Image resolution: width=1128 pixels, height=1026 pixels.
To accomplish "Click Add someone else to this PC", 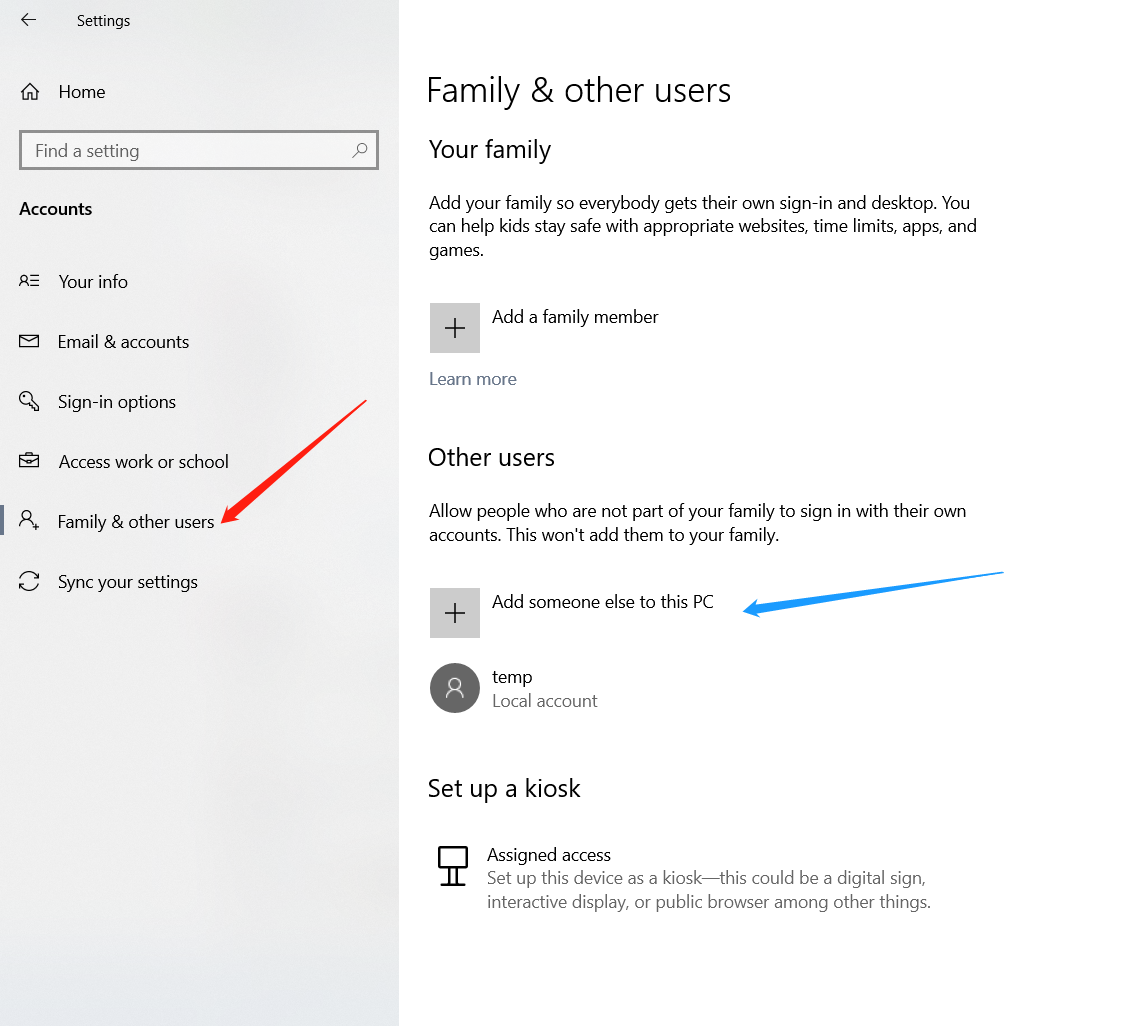I will 602,601.
